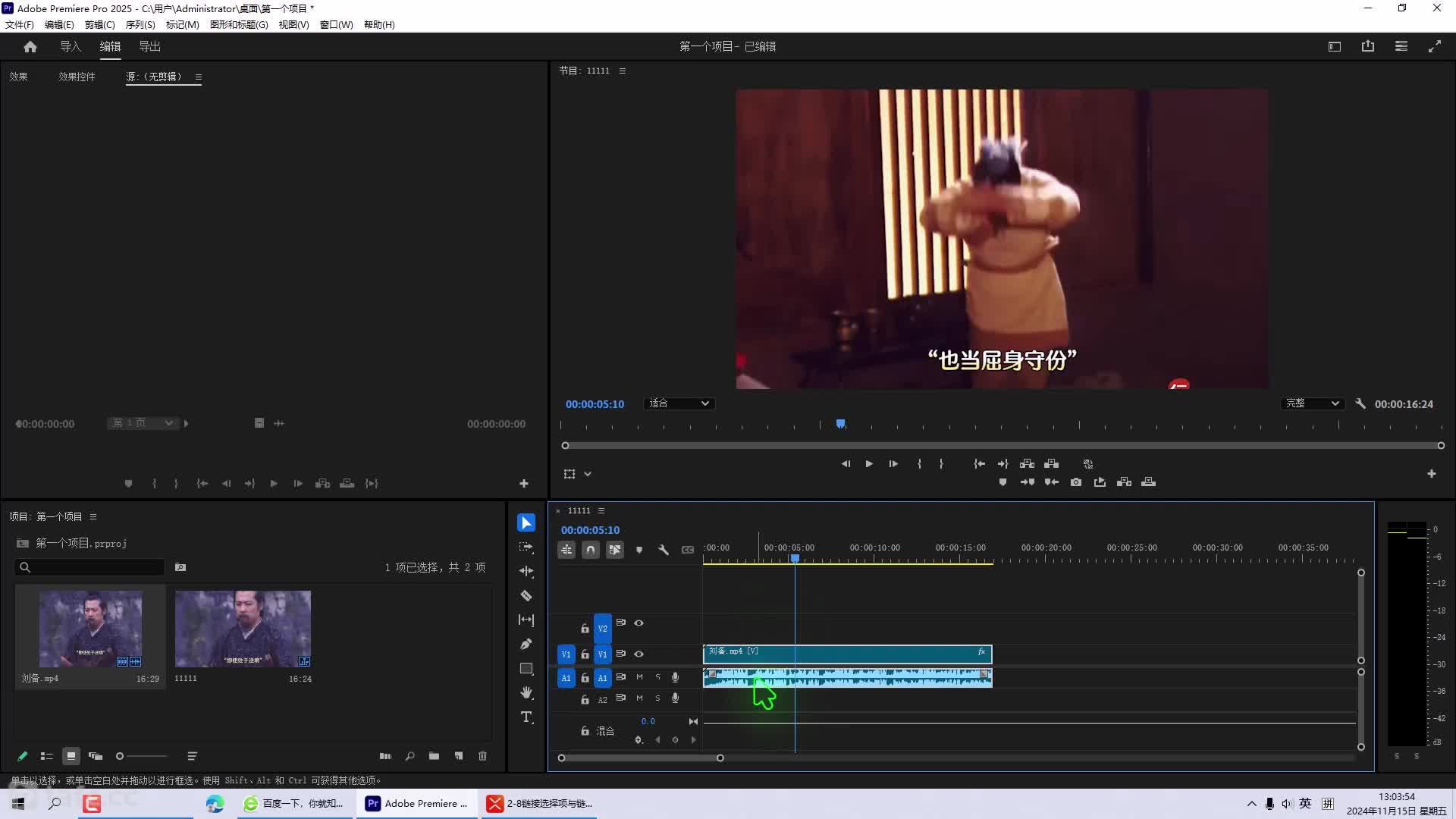Toggle V2 track output eye
This screenshot has width=1456, height=819.
click(639, 623)
